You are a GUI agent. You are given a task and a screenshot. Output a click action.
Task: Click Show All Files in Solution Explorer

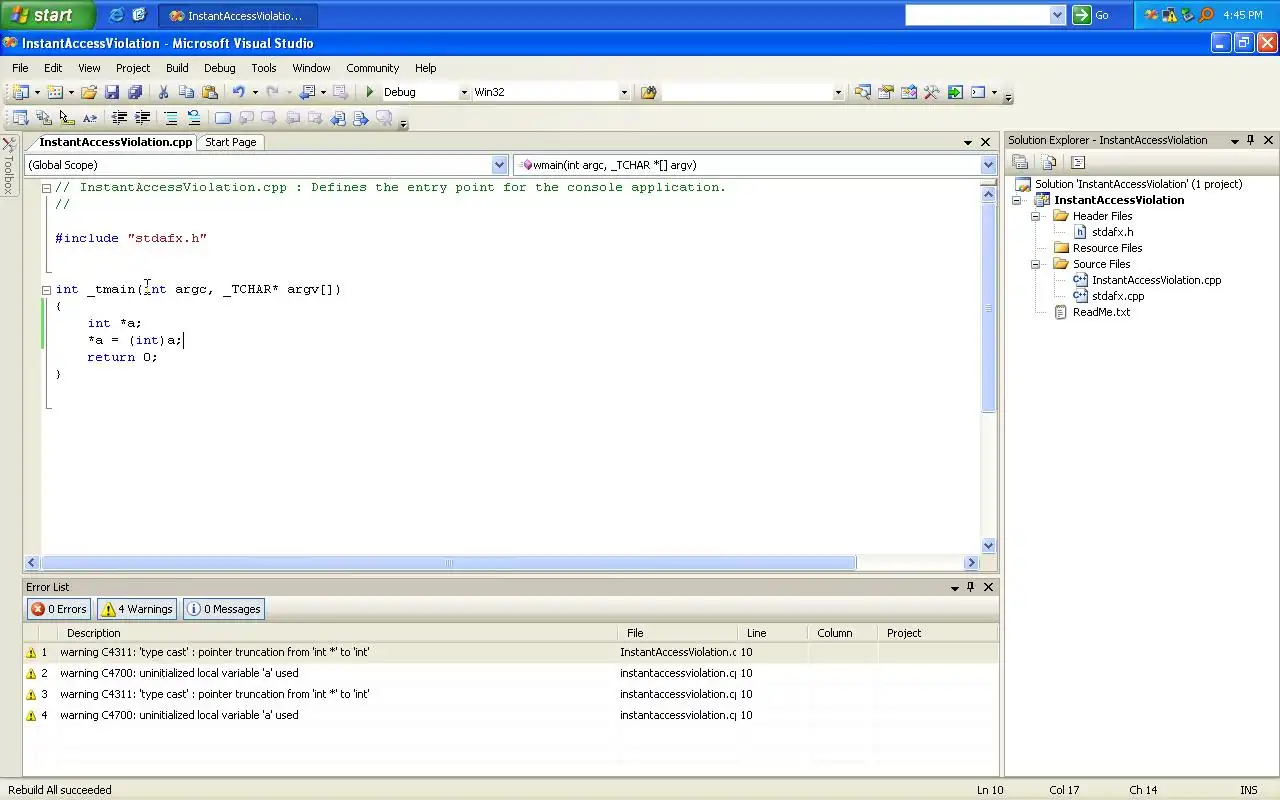click(1049, 162)
